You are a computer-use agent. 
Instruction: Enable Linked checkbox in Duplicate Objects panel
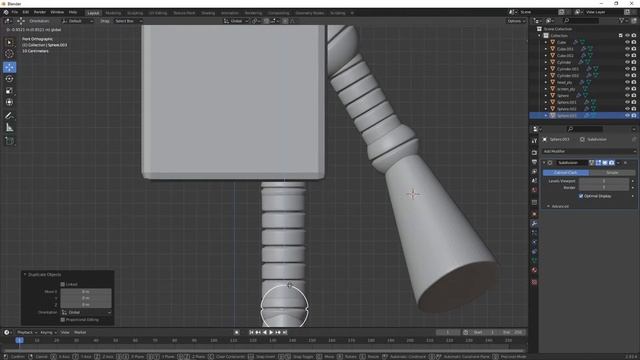coord(62,284)
